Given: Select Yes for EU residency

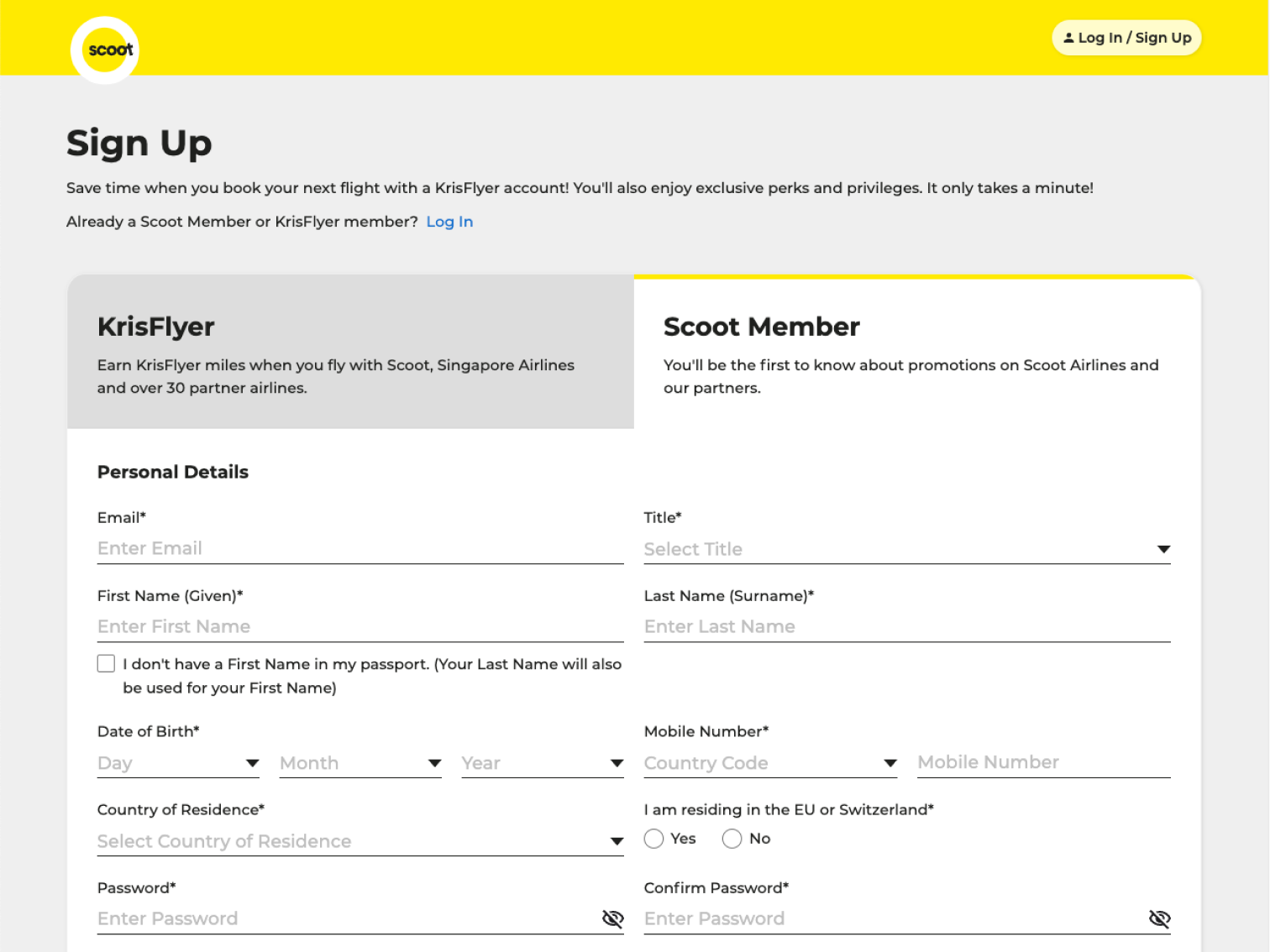Looking at the screenshot, I should coord(654,839).
